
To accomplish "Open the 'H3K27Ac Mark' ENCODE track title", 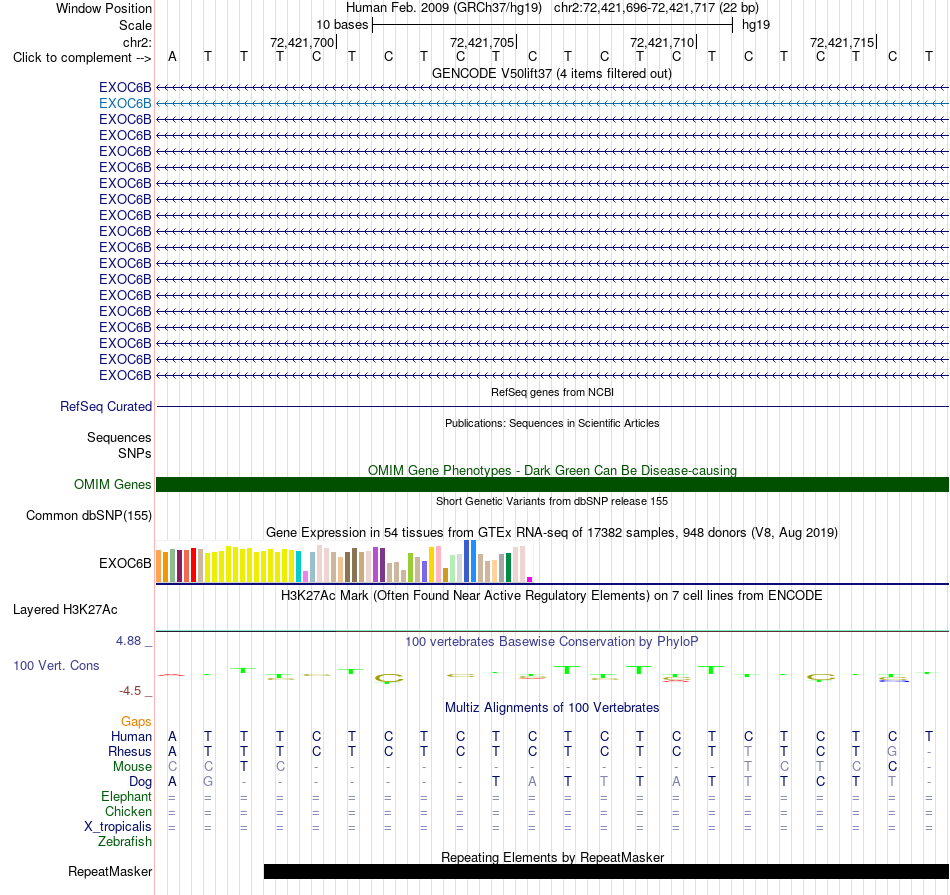I will tap(552, 596).
